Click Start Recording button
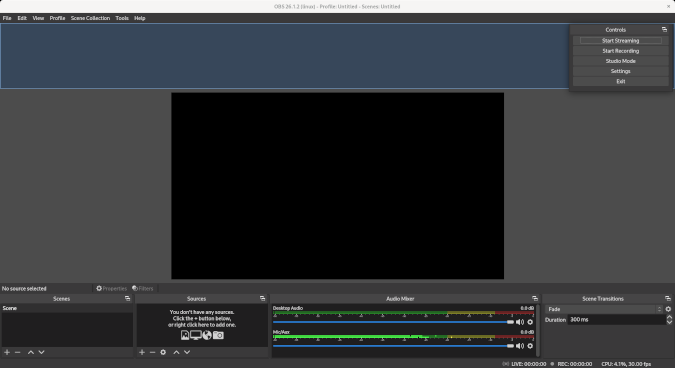The image size is (675, 368). tap(620, 51)
